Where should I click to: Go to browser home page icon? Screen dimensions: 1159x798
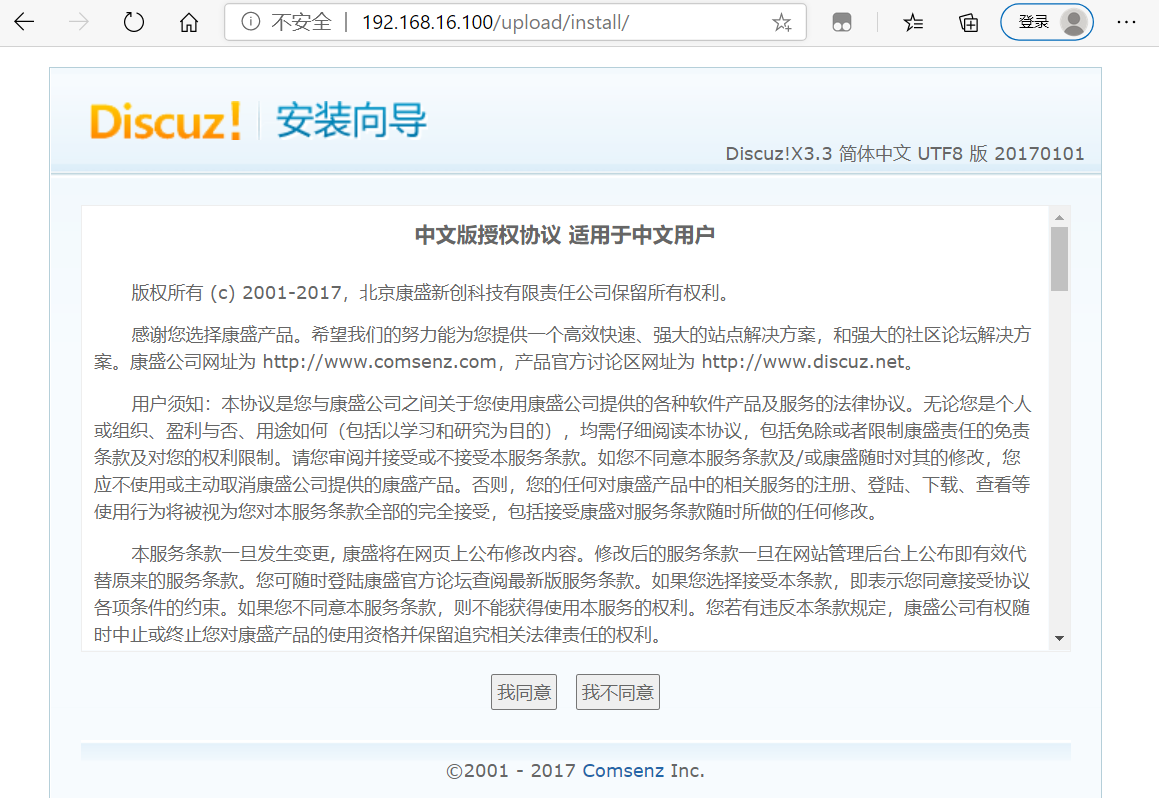click(x=189, y=22)
